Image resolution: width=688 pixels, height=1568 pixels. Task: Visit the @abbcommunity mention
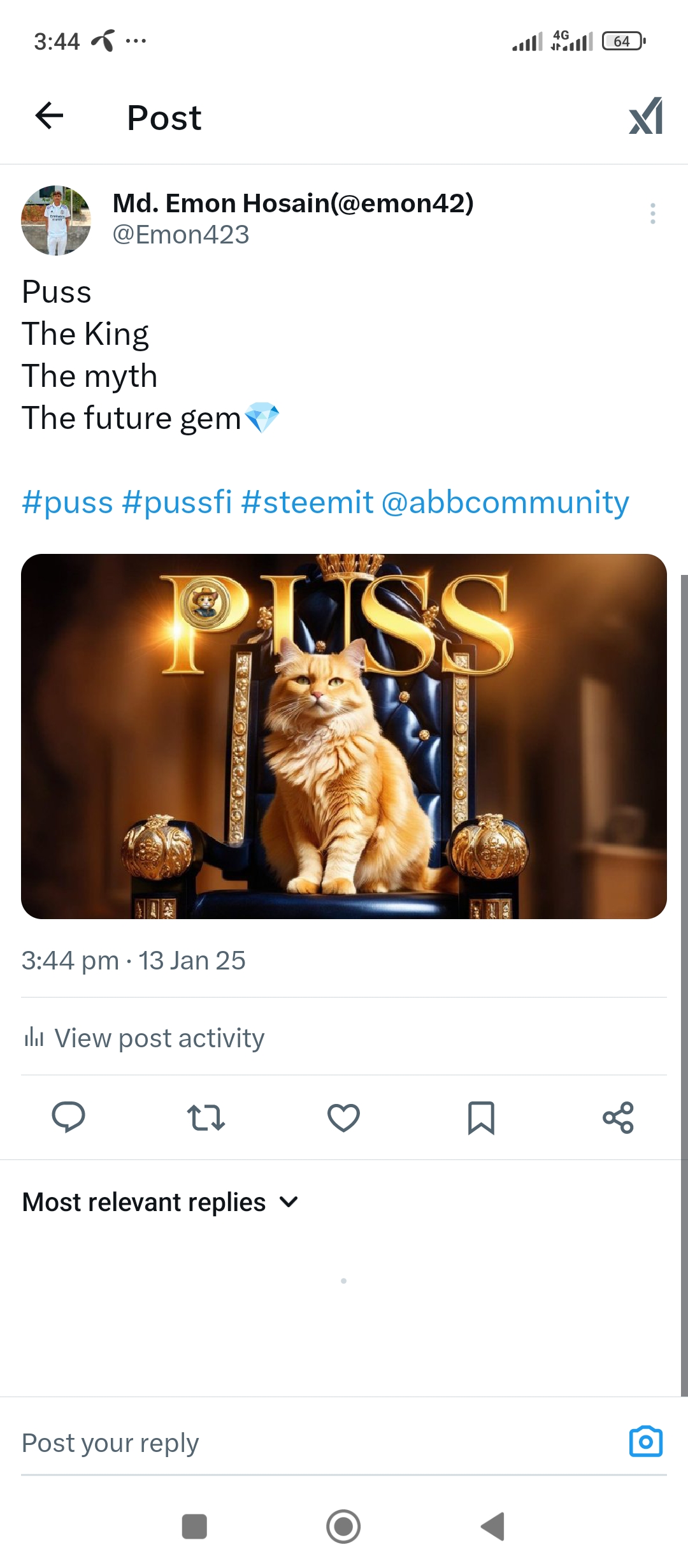[x=505, y=502]
